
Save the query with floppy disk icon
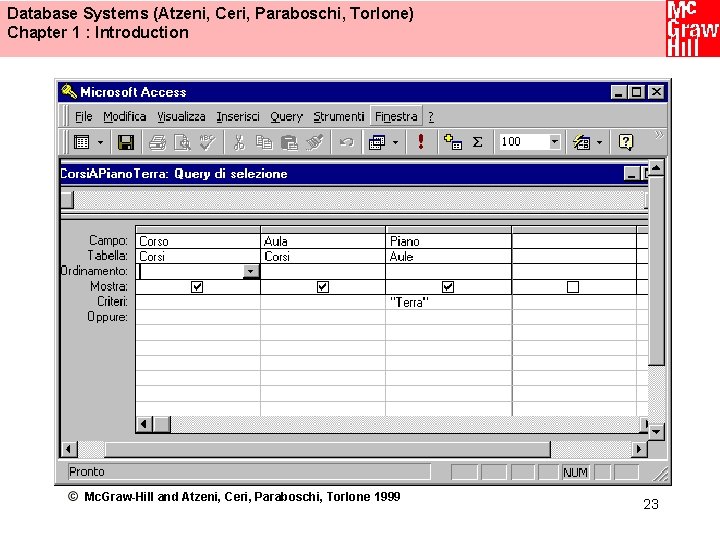(x=126, y=142)
